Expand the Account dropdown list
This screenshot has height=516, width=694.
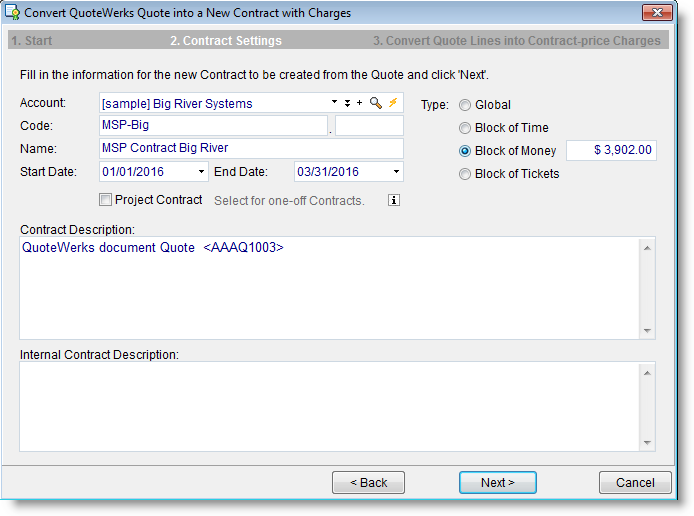click(x=334, y=103)
